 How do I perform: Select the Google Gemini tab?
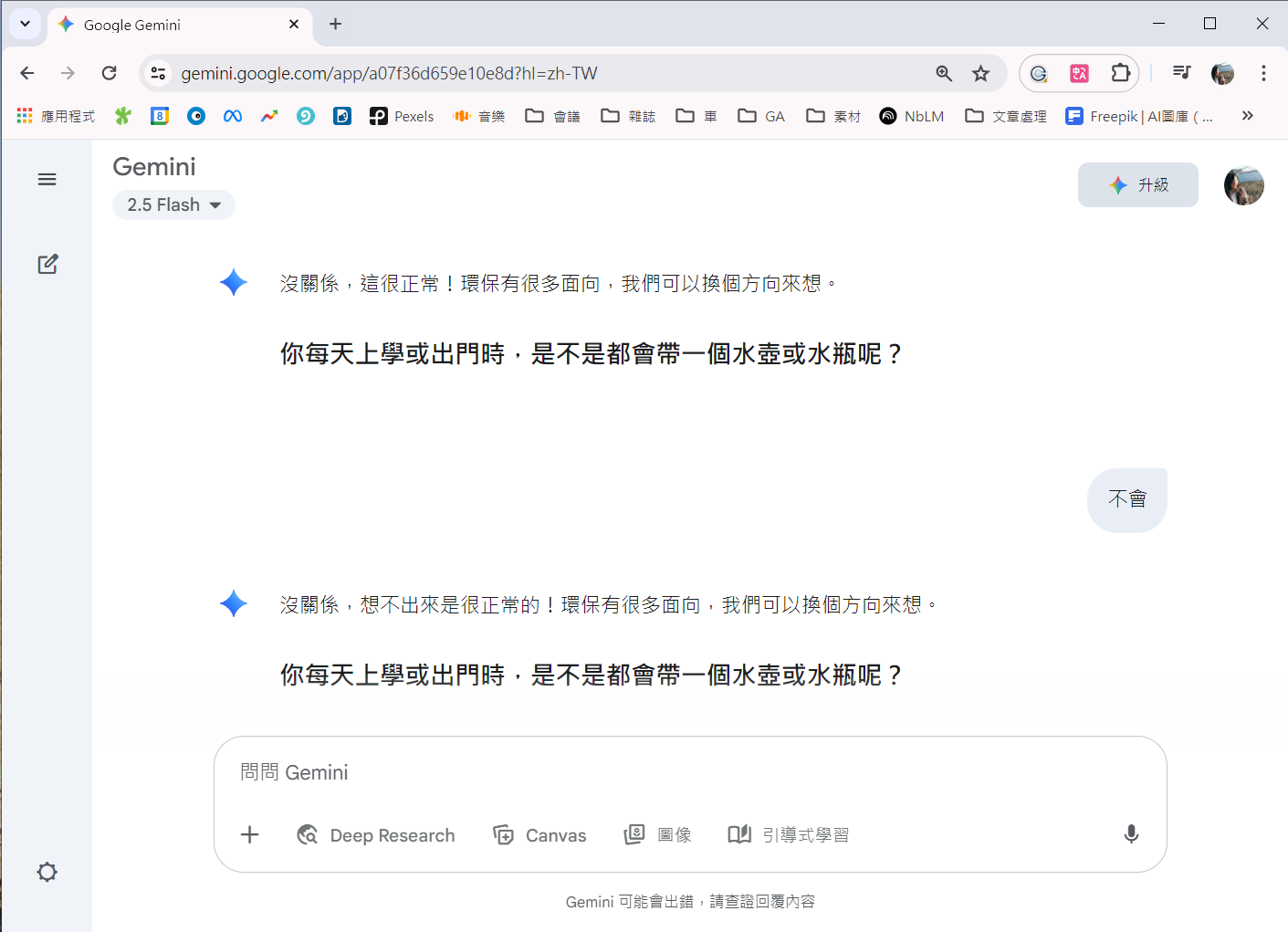pyautogui.click(x=179, y=25)
